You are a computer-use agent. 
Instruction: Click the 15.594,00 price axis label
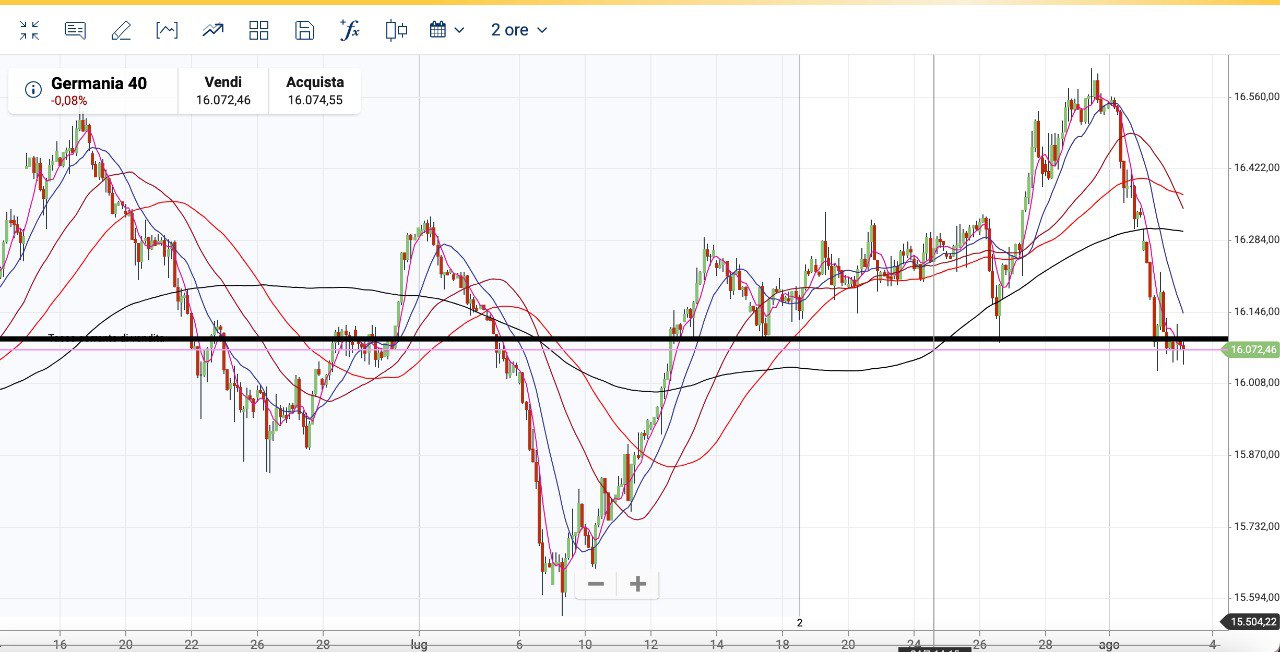coord(1256,598)
